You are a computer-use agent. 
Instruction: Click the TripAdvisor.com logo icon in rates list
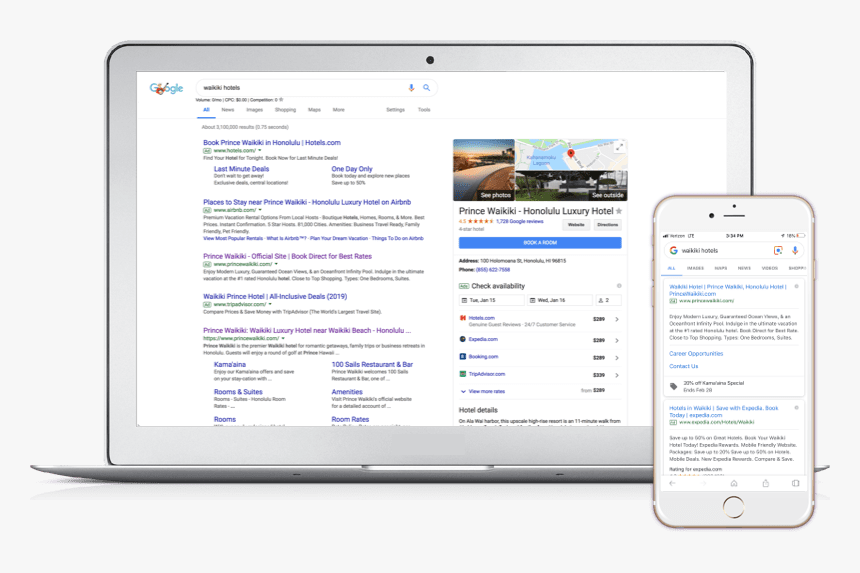point(462,374)
